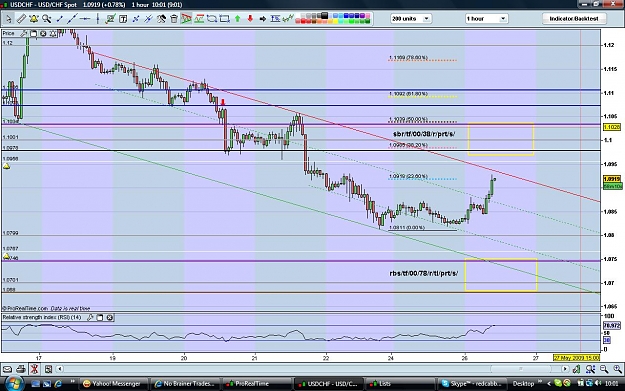This screenshot has height=391, width=625.
Task: Click the green checkmark chart tool
Action: [110, 18]
